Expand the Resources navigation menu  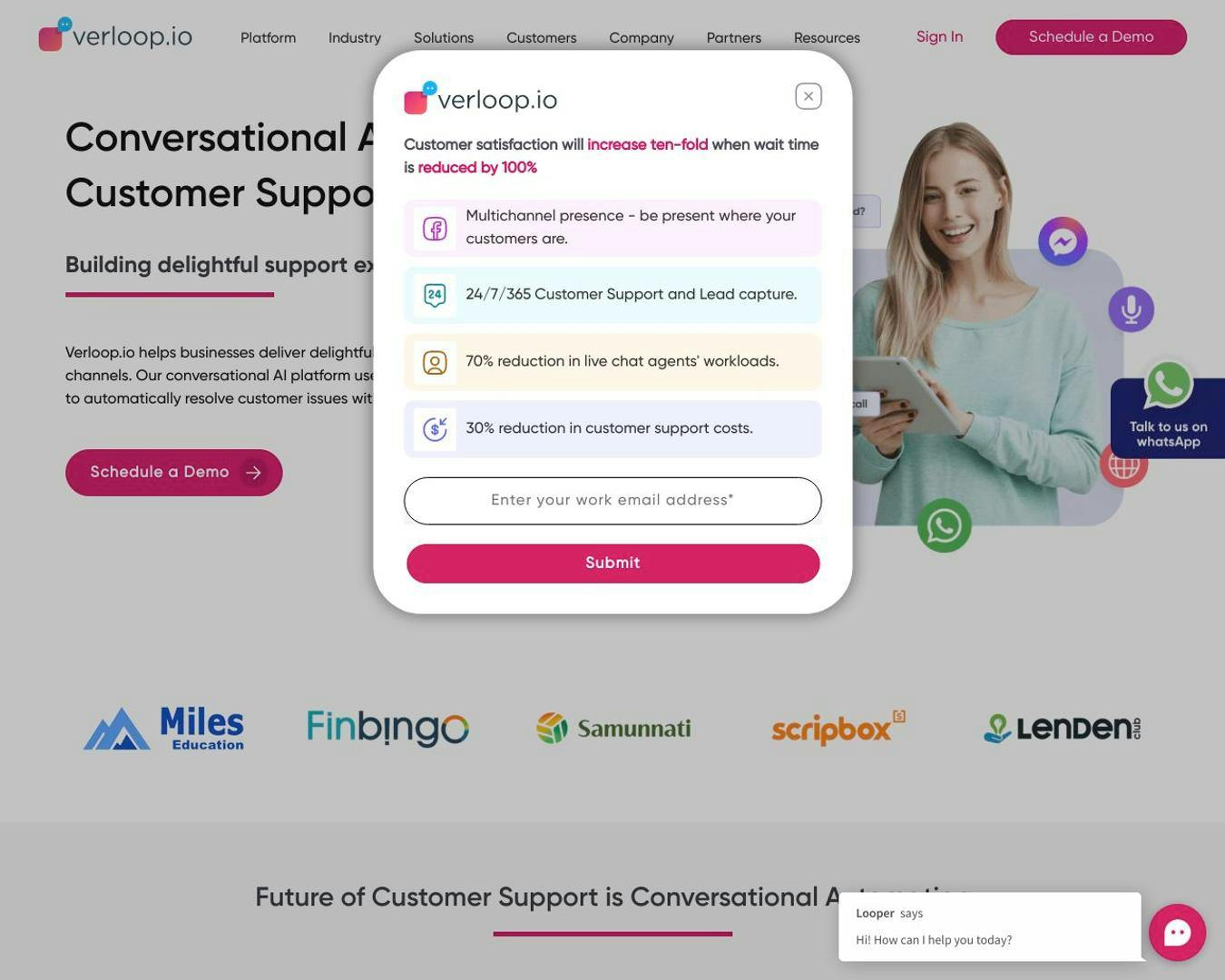(827, 38)
